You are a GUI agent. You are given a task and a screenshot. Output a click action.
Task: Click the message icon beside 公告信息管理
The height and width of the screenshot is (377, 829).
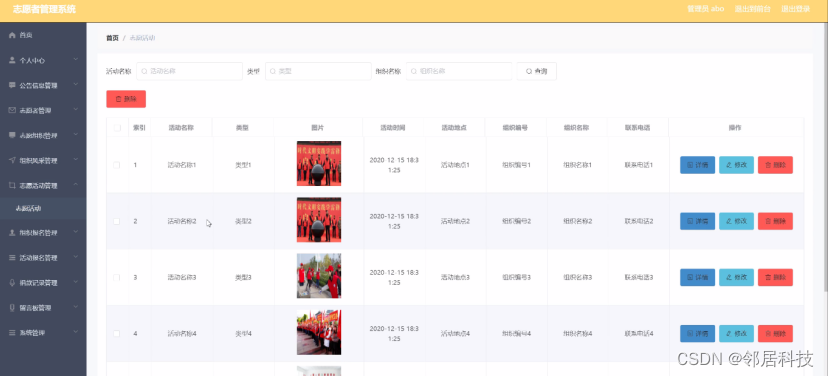[12, 85]
